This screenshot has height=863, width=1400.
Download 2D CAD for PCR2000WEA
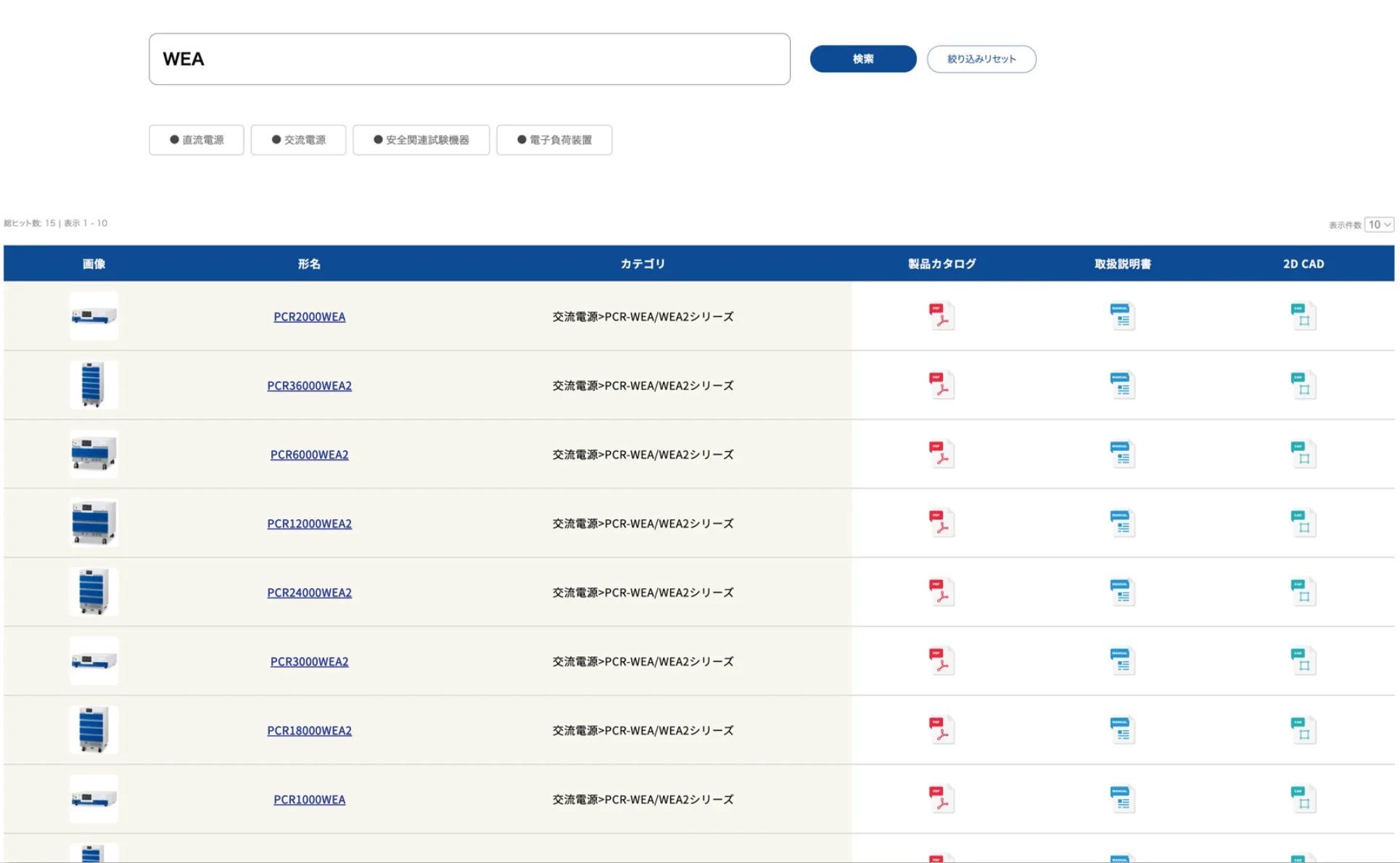(x=1303, y=316)
